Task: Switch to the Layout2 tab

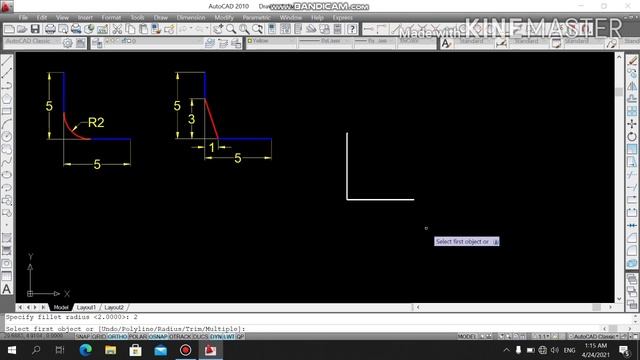Action: coord(114,307)
